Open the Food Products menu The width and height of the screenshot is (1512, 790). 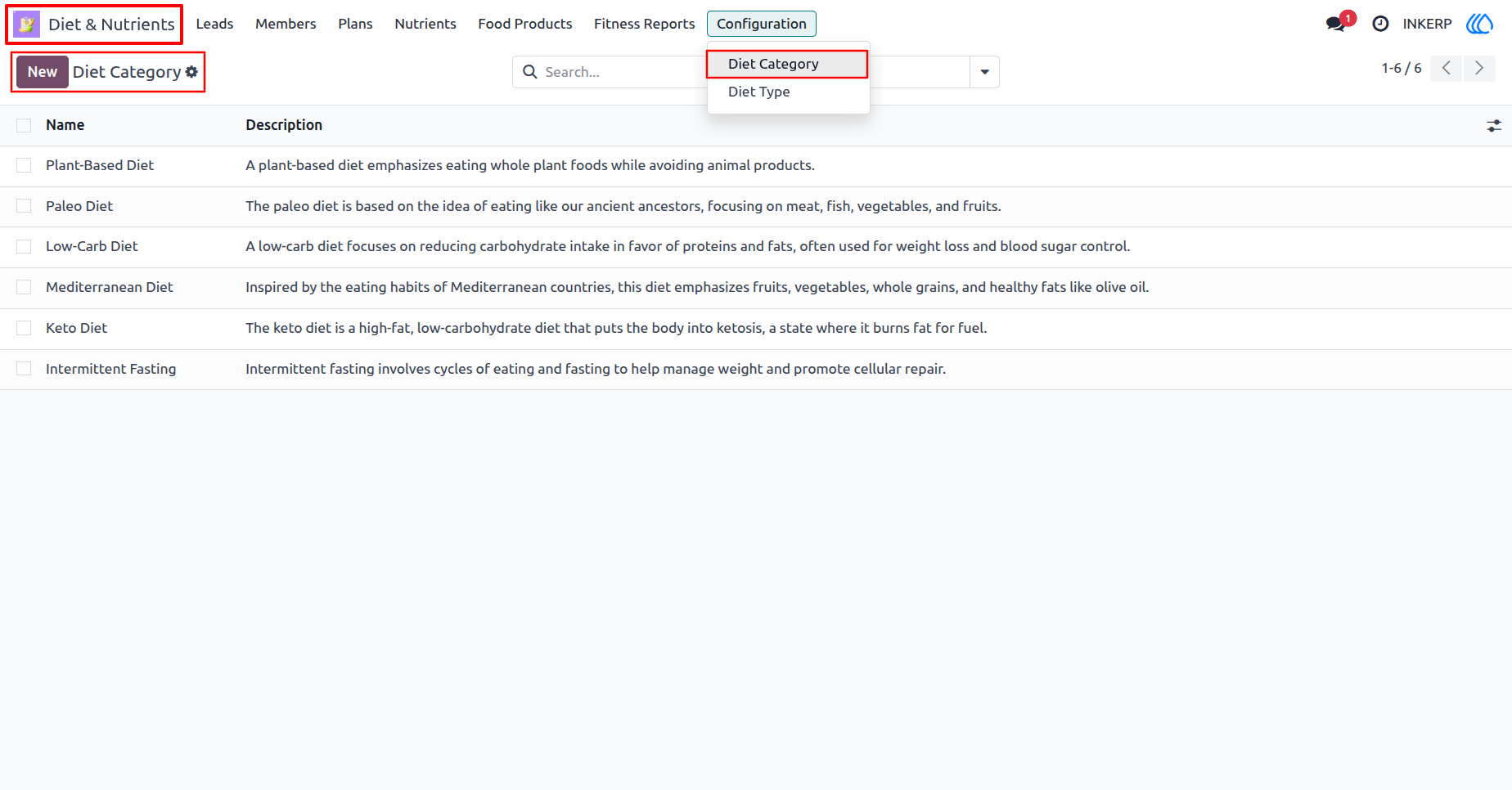[525, 24]
